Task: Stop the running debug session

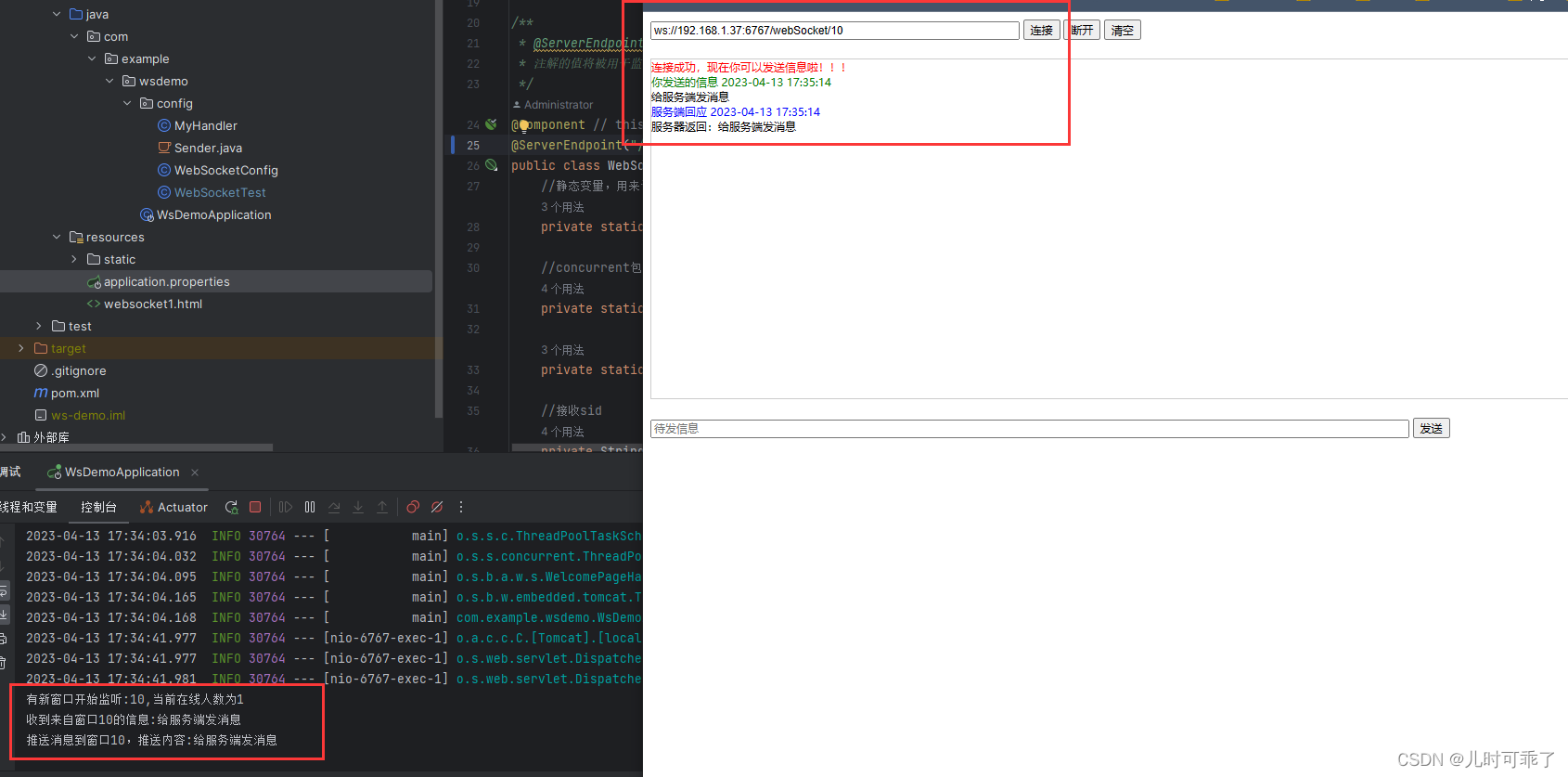Action: coord(255,507)
